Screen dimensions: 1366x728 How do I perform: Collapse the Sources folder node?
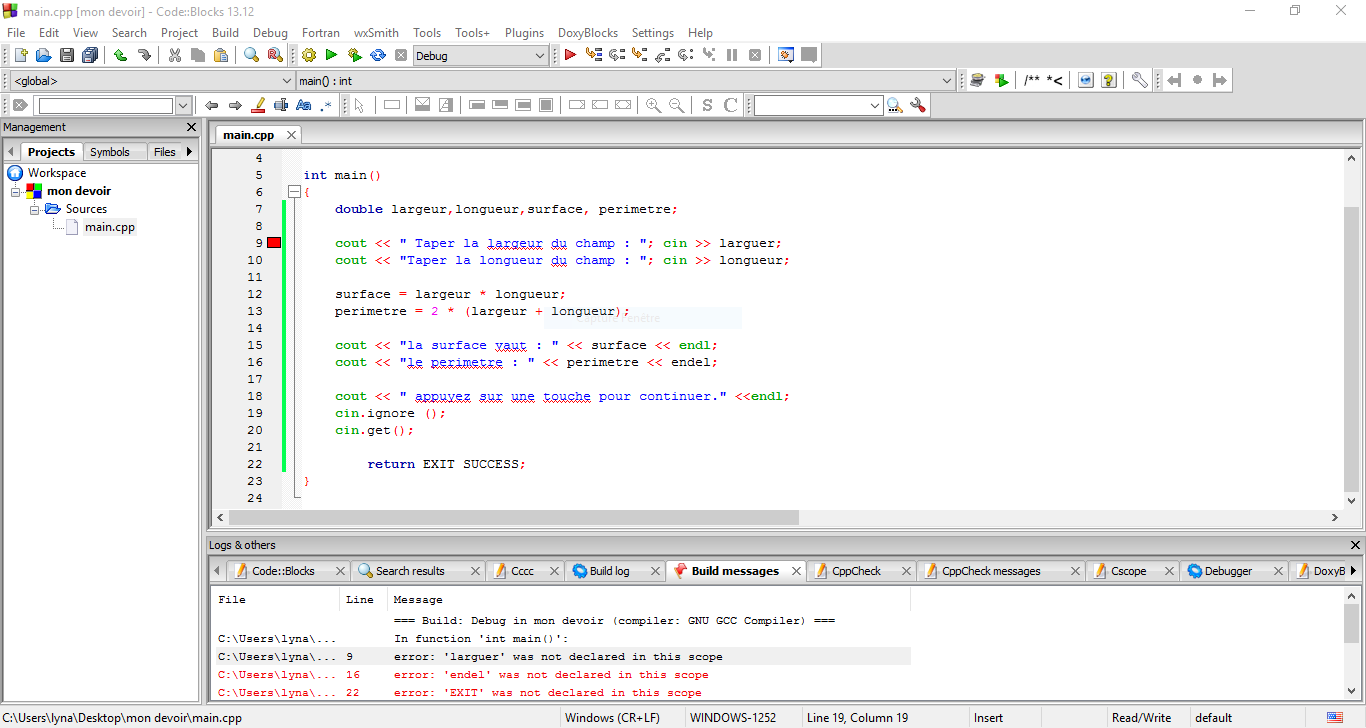pos(34,209)
